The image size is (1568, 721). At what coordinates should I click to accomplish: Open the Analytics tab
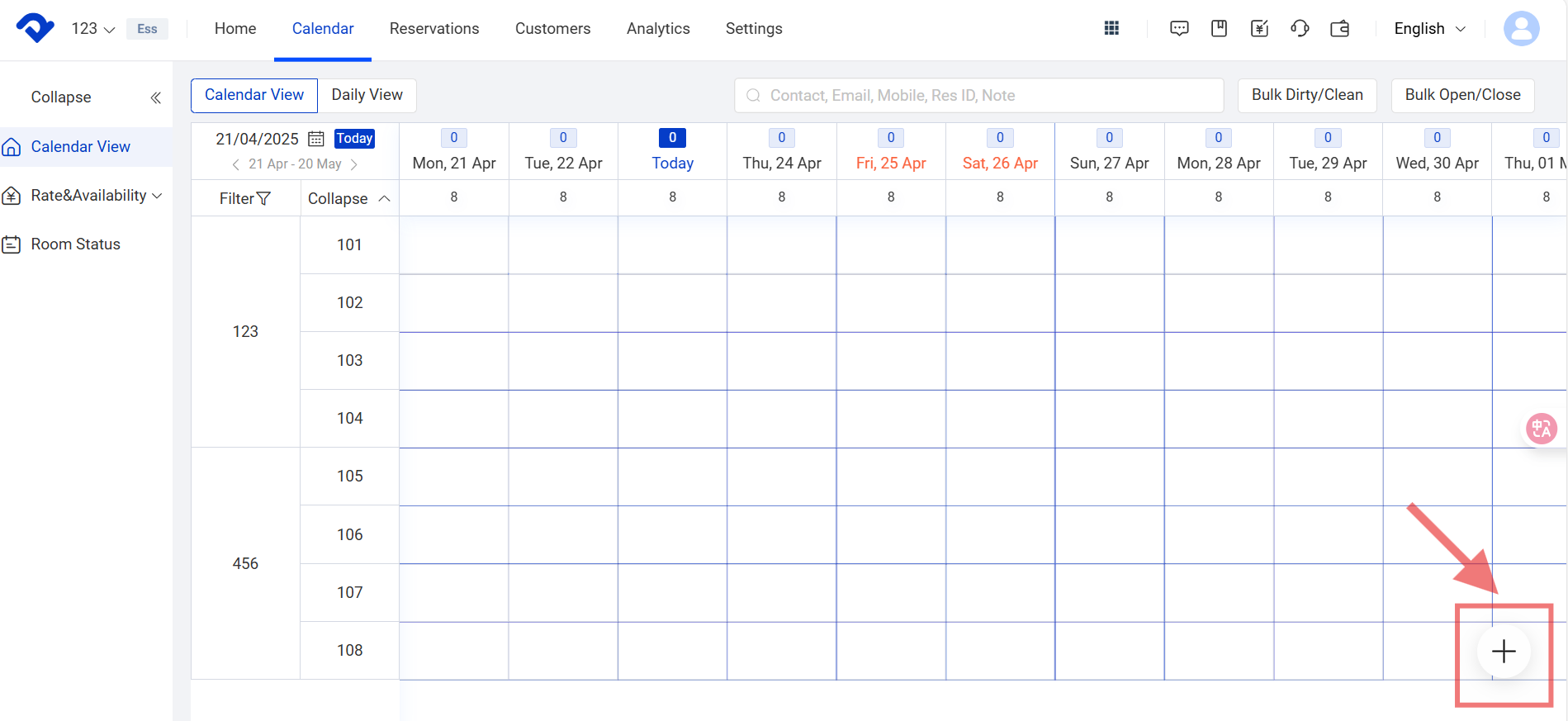coord(658,29)
